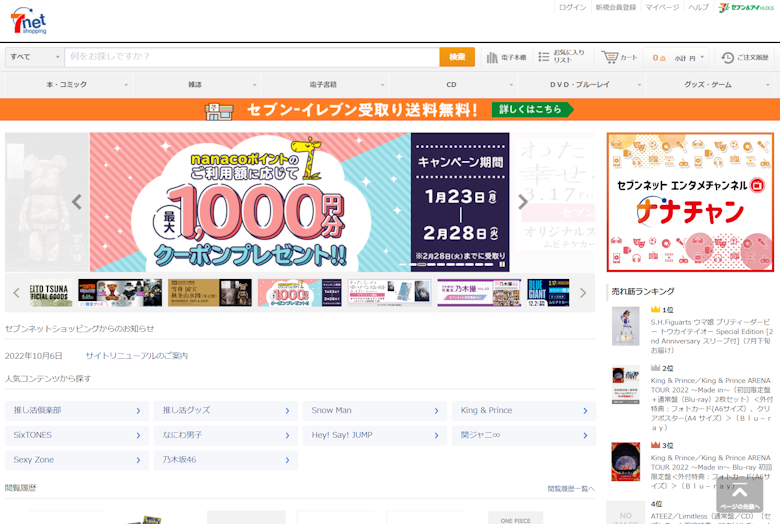Open the ナナチャン entertainment channel banner

pos(690,202)
